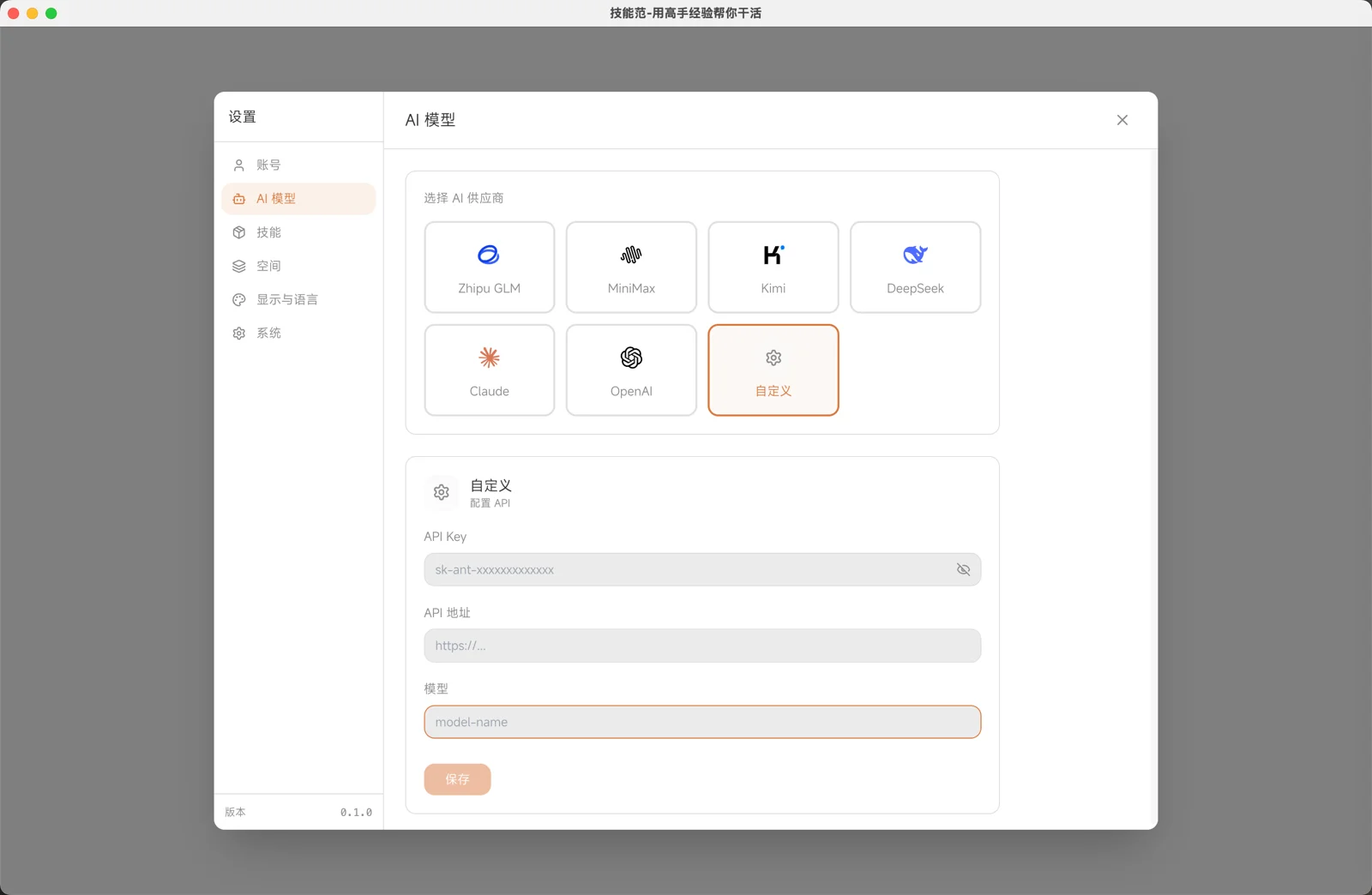Choose the OpenAI provider icon
This screenshot has height=895, width=1372.
click(631, 357)
